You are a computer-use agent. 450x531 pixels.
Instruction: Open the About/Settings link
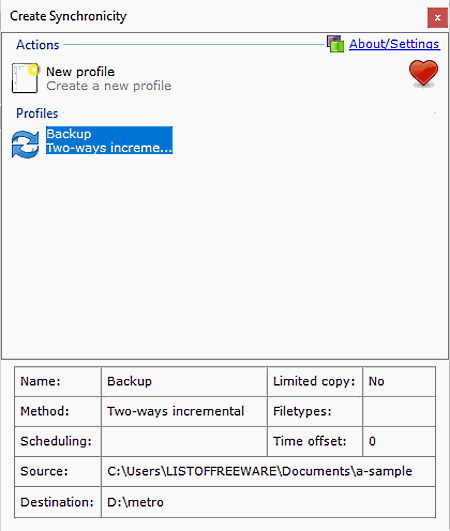[x=394, y=44]
